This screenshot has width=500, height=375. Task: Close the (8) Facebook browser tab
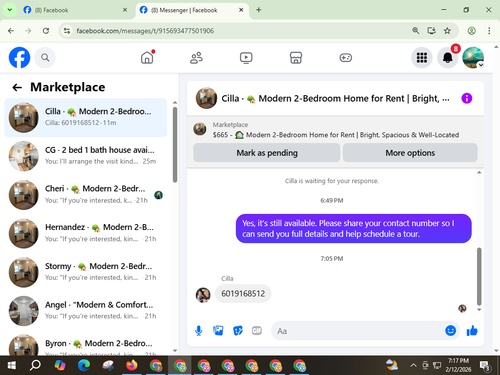pos(125,10)
